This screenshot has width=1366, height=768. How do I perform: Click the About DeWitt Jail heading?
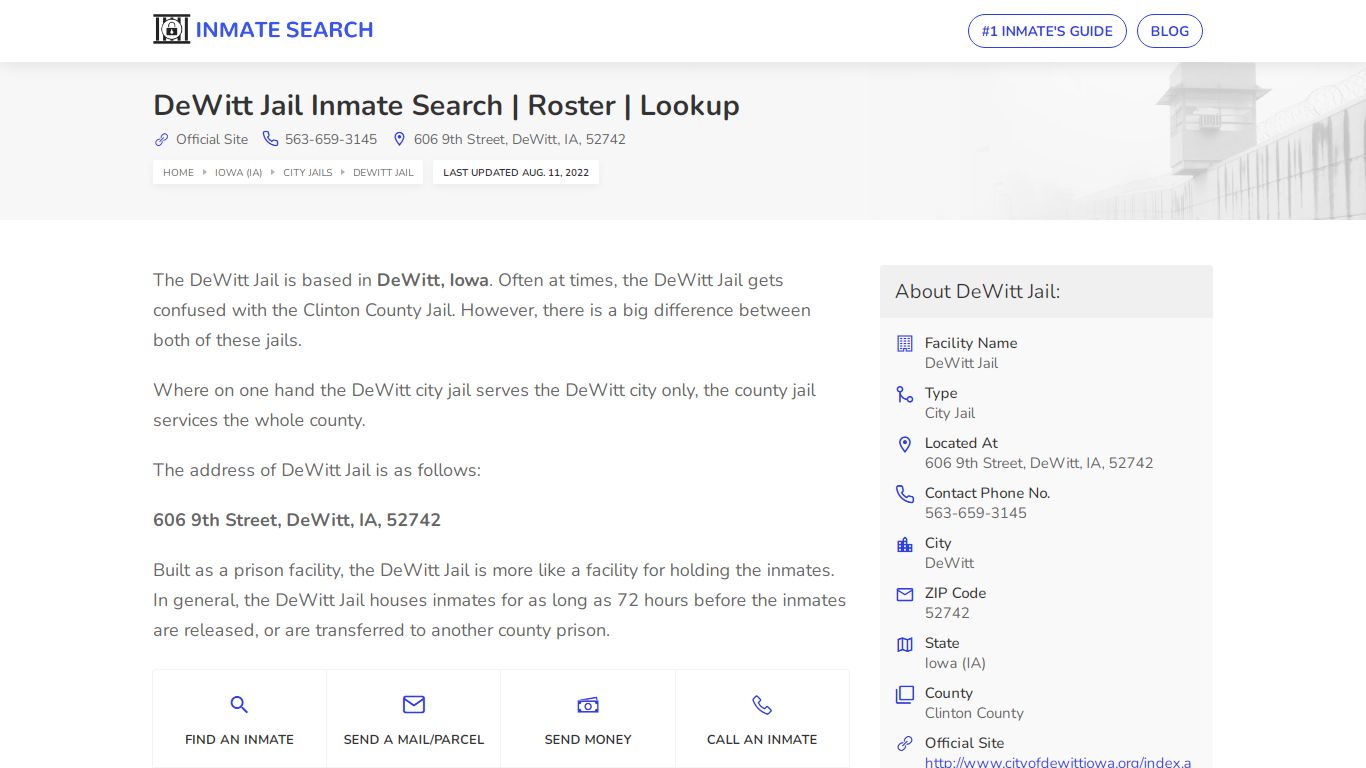pos(977,291)
